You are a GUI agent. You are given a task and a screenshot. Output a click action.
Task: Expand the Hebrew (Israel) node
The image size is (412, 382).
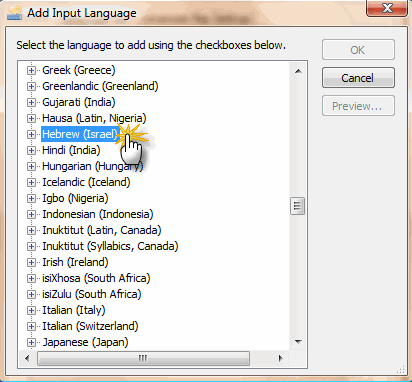[x=31, y=134]
